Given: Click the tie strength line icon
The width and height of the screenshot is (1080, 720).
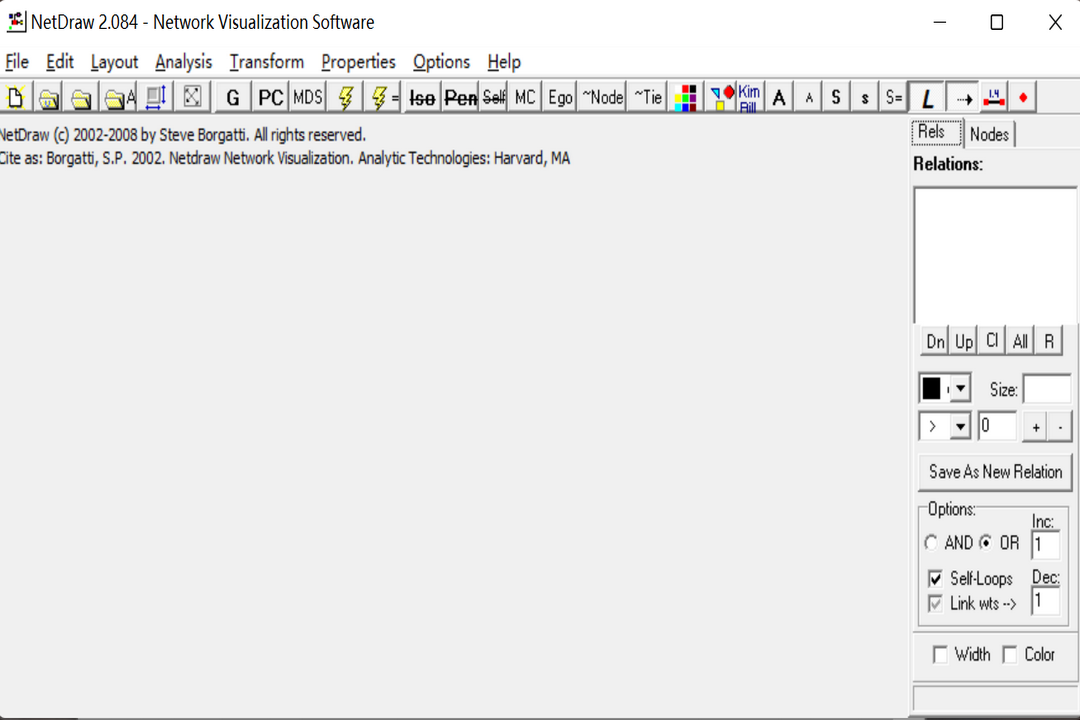Looking at the screenshot, I should [x=993, y=97].
